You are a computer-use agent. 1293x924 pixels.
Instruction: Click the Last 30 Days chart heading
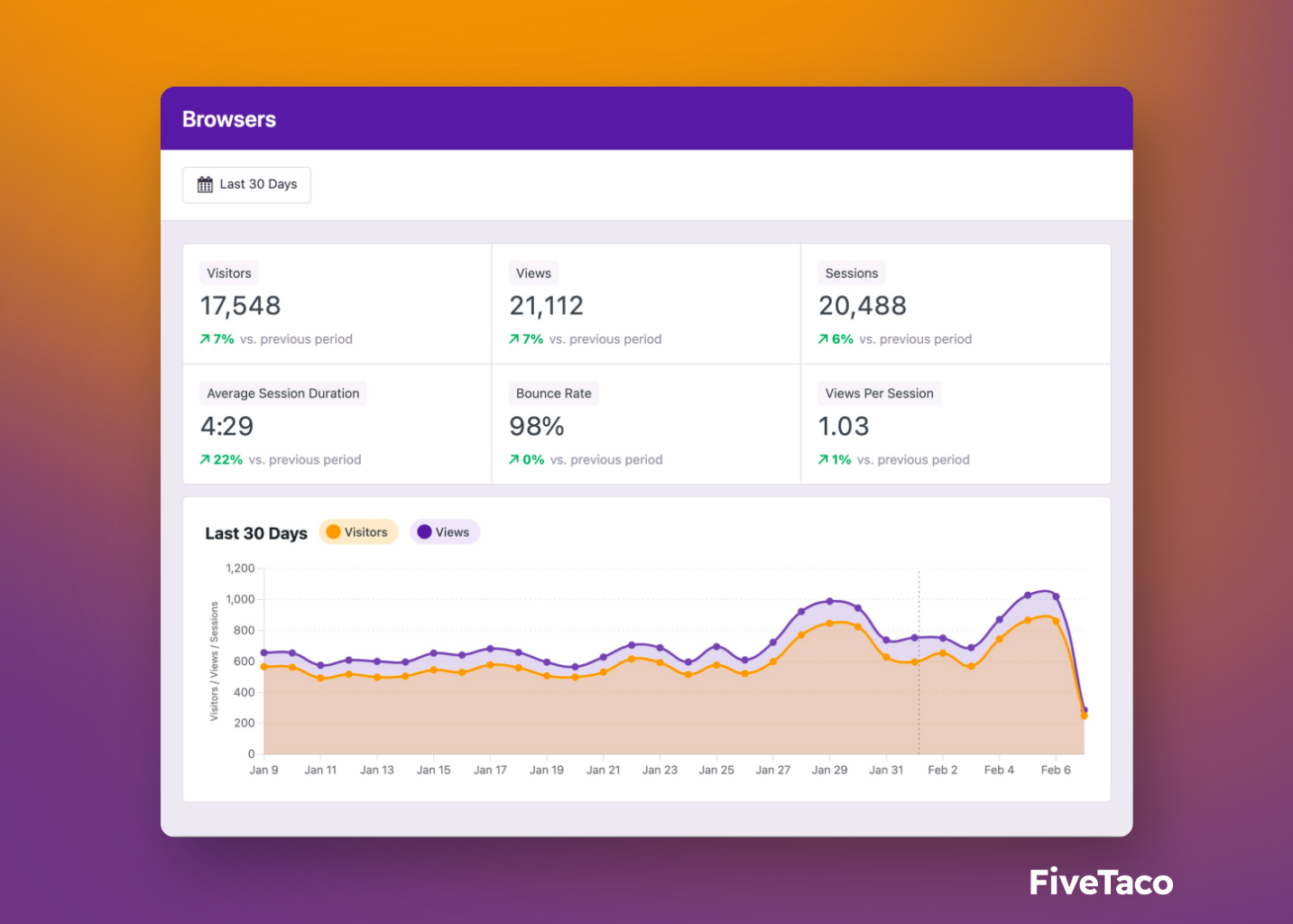(256, 533)
